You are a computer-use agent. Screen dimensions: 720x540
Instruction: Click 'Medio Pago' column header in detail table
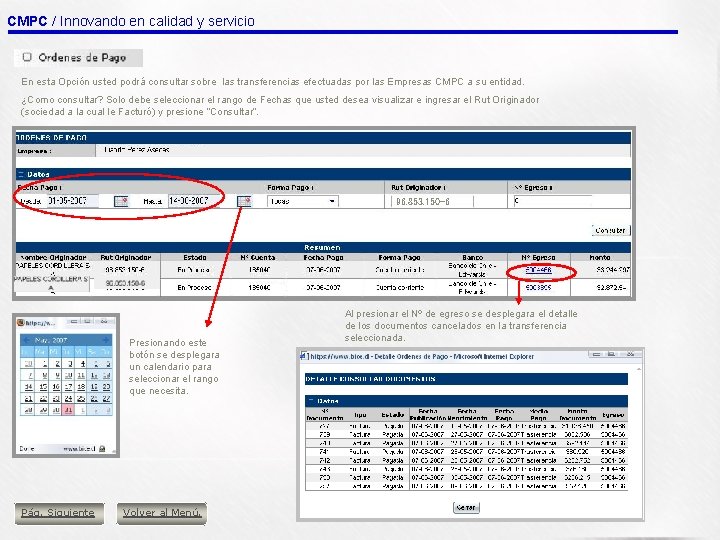539,415
